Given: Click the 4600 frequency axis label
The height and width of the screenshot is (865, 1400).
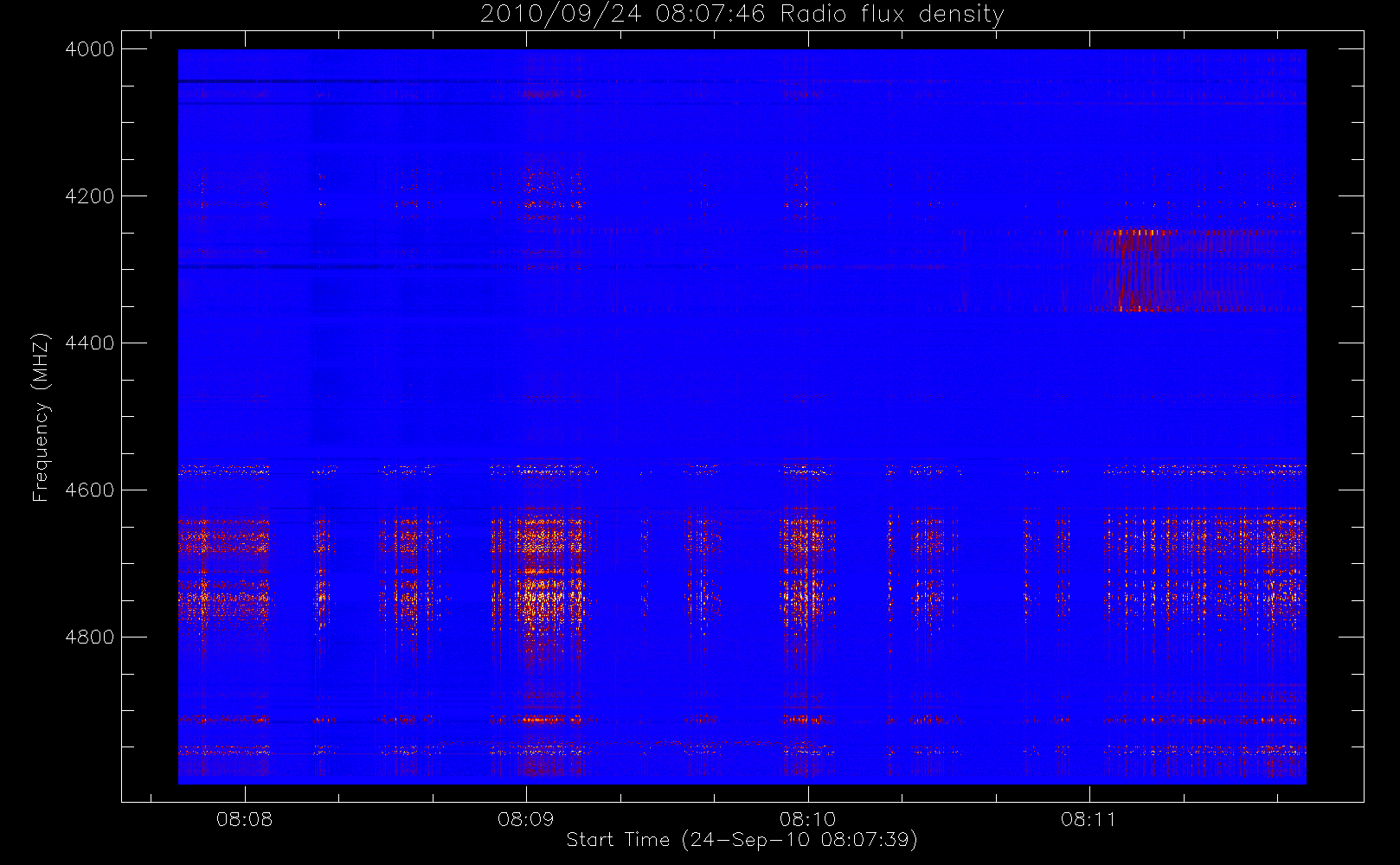Looking at the screenshot, I should (x=90, y=490).
